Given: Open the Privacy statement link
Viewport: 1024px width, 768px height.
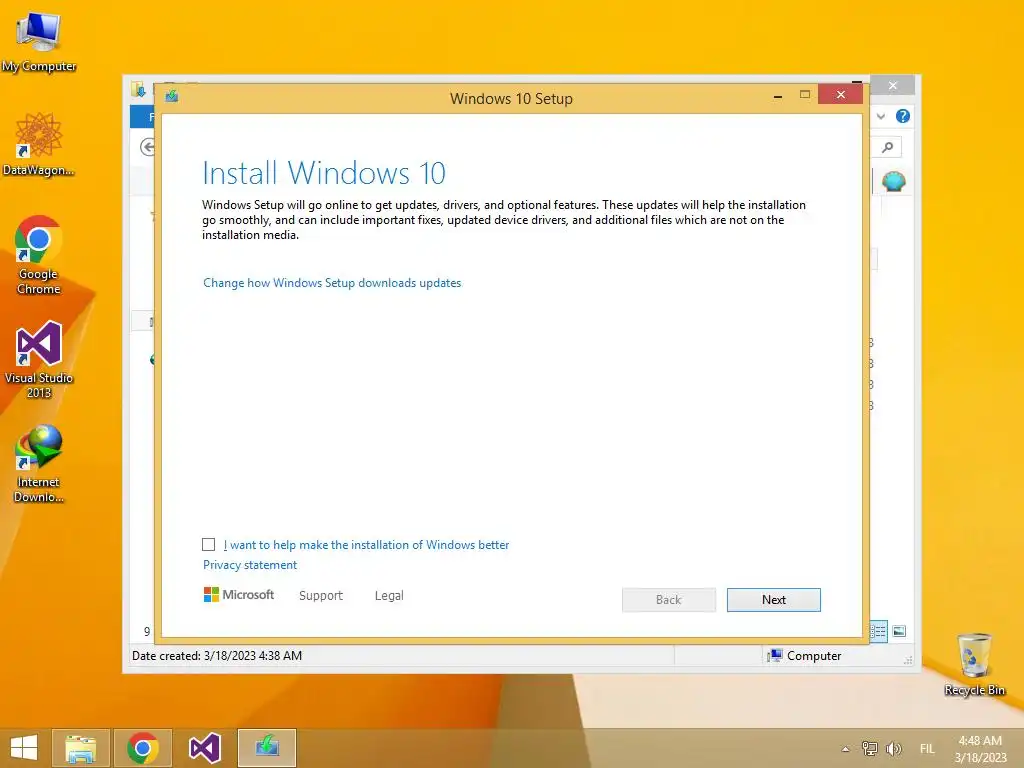Looking at the screenshot, I should 249,565.
